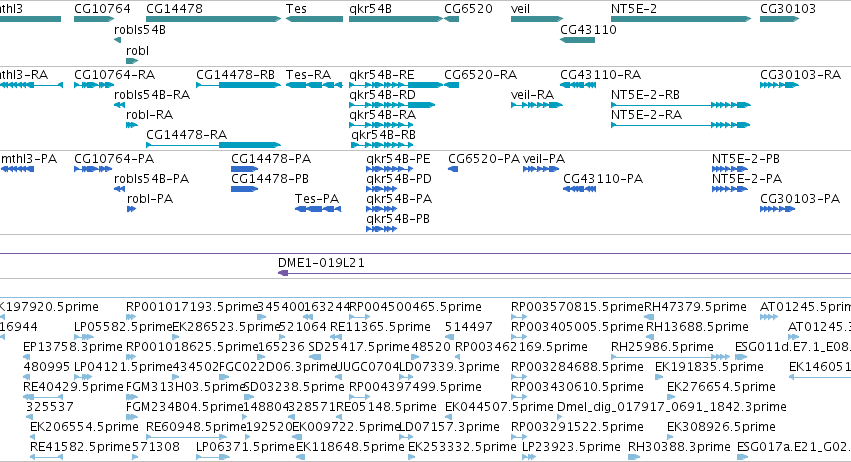
Task: Click the robl gene label
Action: click(137, 50)
